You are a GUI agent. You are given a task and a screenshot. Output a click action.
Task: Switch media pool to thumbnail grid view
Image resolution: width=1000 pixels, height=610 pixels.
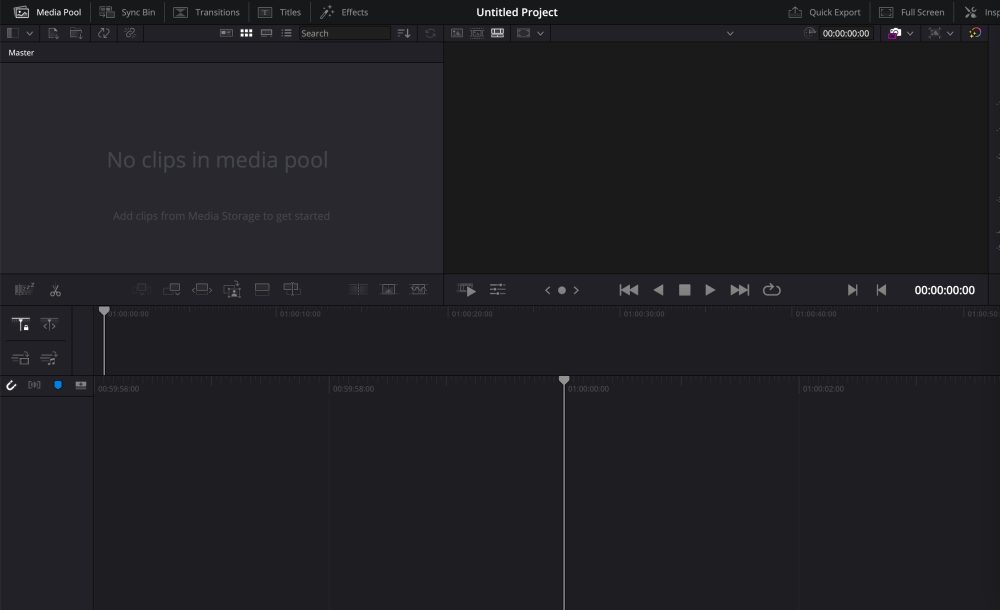[246, 33]
